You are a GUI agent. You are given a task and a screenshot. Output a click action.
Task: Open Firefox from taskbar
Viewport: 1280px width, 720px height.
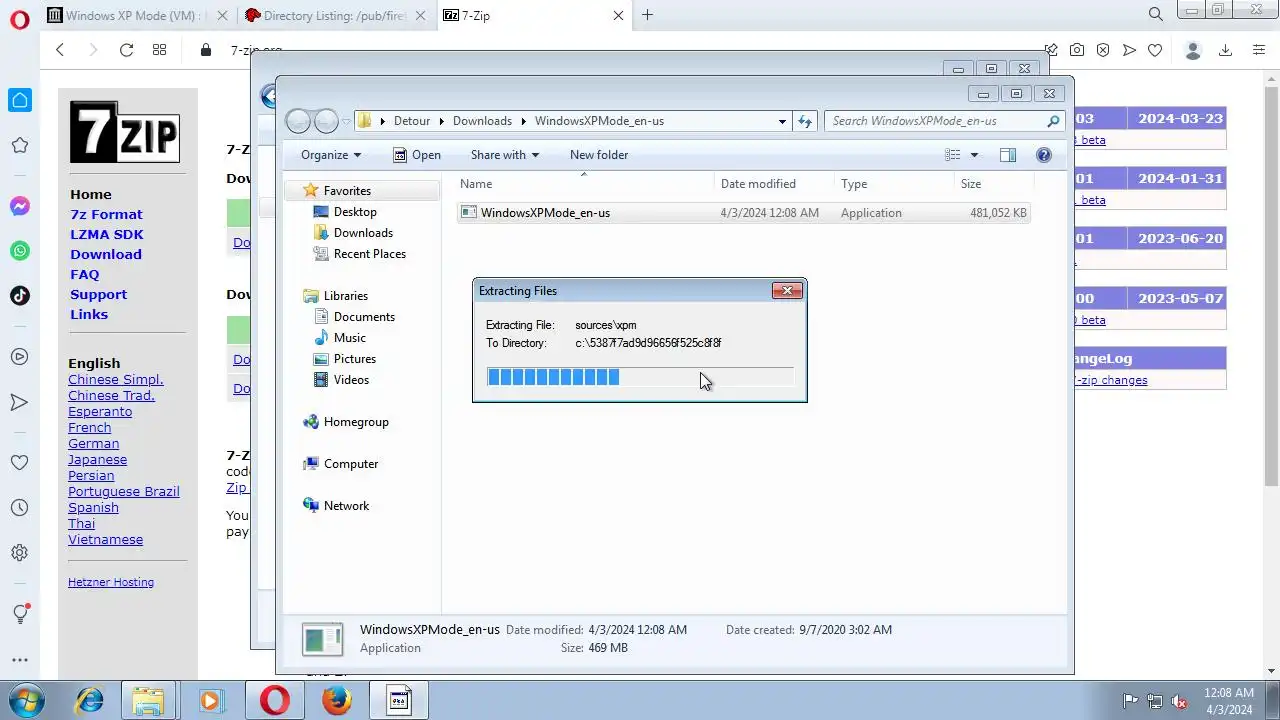(x=337, y=700)
